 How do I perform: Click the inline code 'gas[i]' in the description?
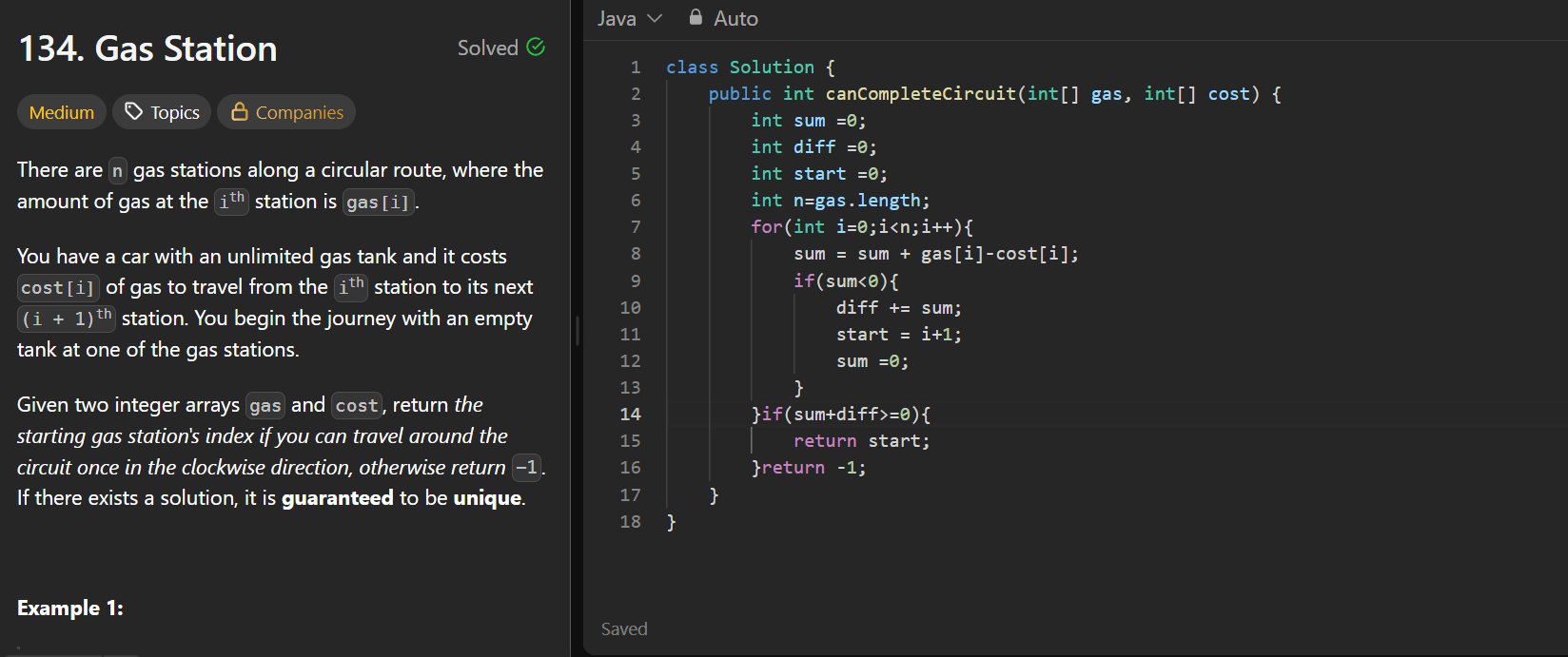click(379, 202)
